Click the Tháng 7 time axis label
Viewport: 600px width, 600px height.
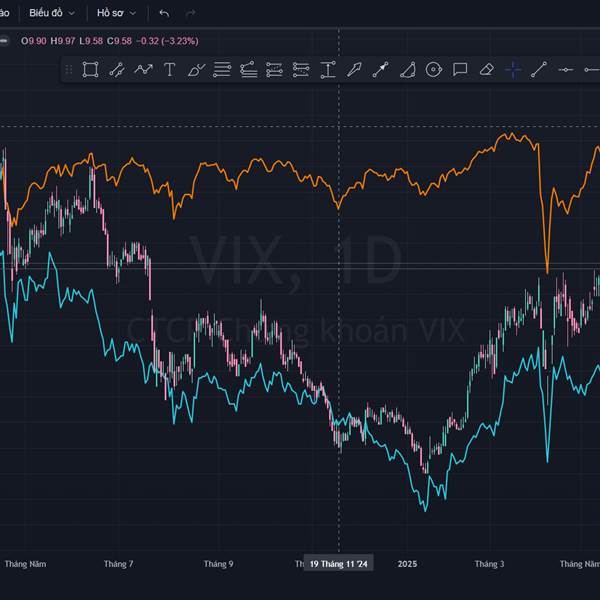click(x=119, y=564)
